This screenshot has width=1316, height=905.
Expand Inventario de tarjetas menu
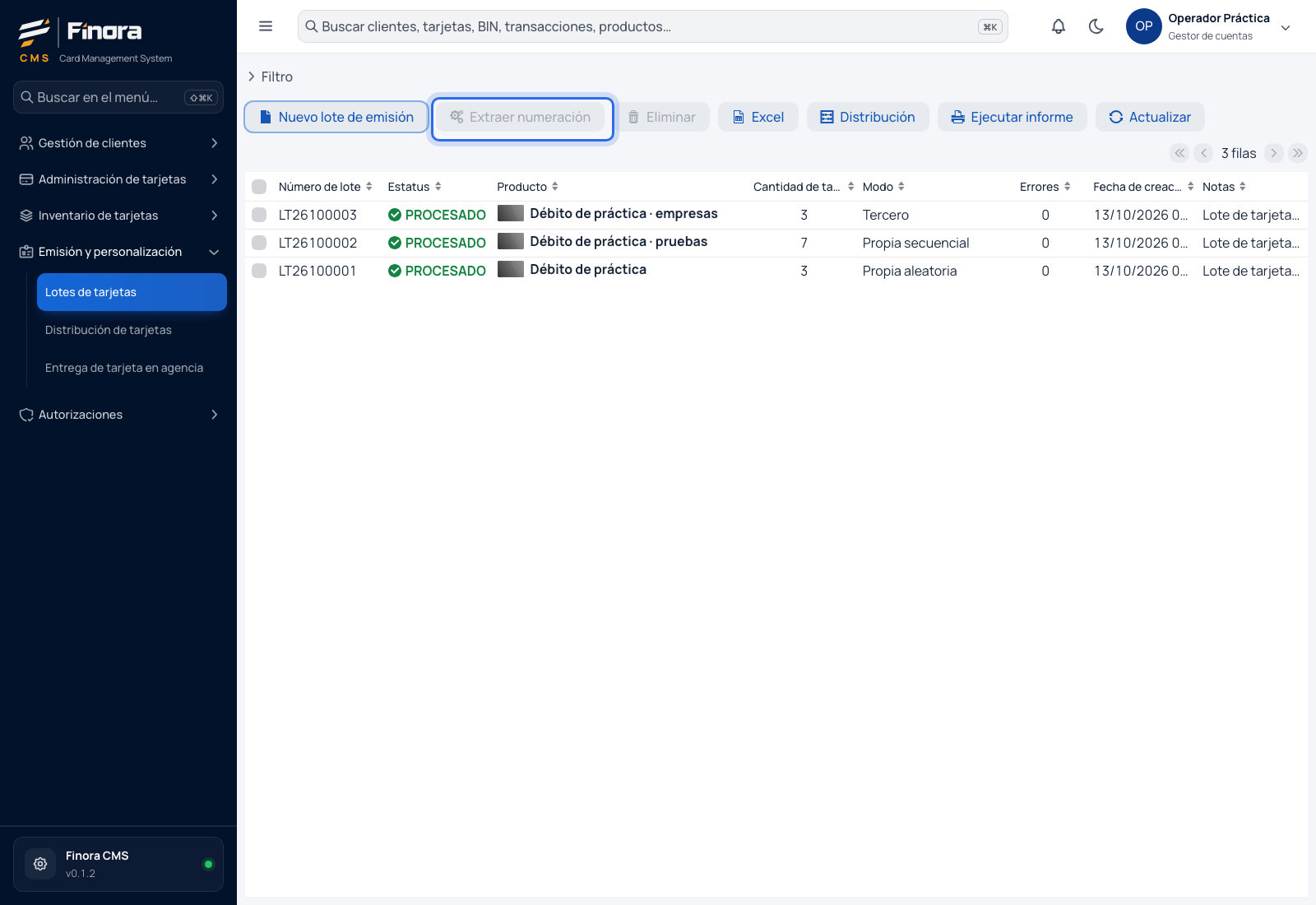pos(118,216)
